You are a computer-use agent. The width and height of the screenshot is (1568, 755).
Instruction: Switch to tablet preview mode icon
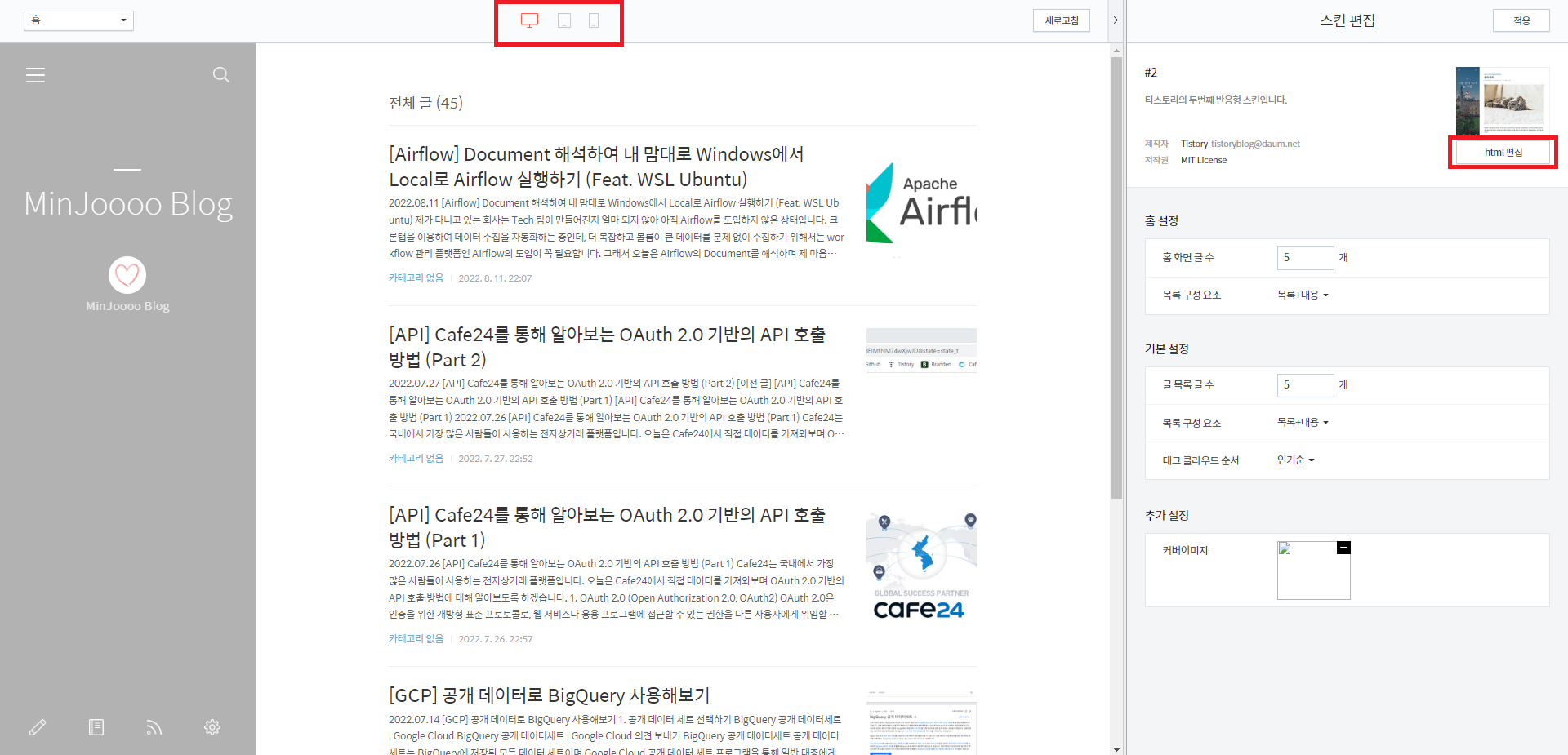(563, 20)
